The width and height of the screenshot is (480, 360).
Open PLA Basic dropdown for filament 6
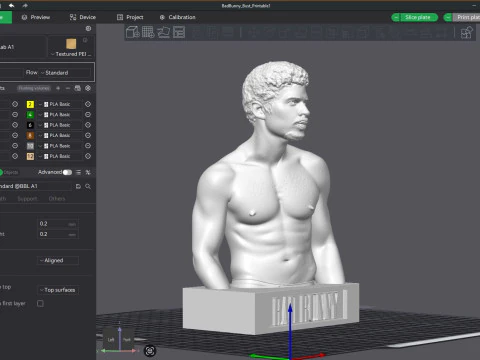(x=60, y=125)
